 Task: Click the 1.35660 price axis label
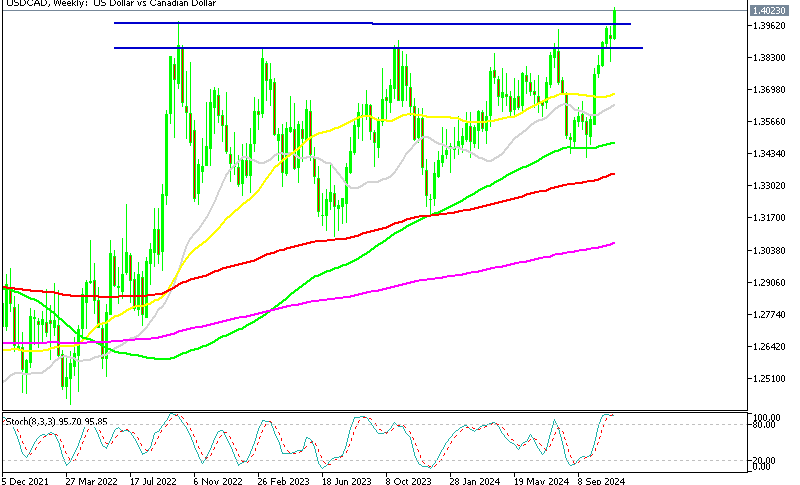pos(769,121)
